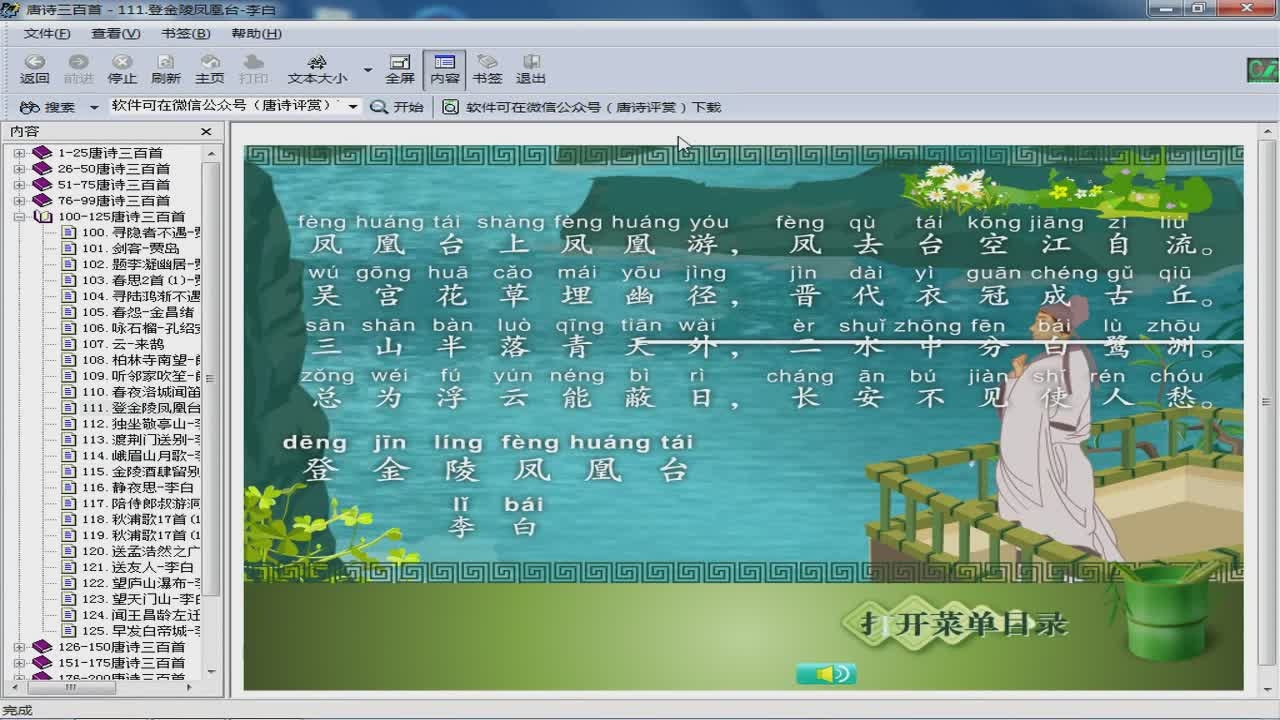Screen dimensions: 1280x720
Task: Open the 书签 bookmarks toolbar icon
Action: [x=487, y=69]
